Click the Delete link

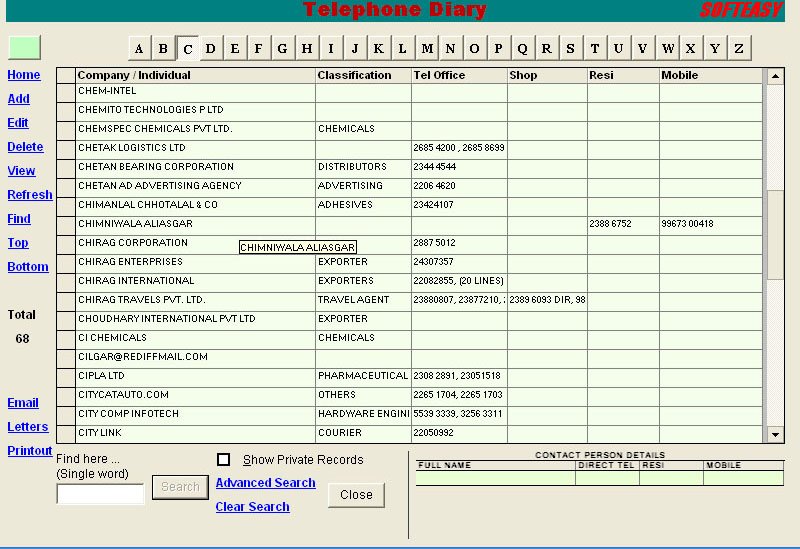(x=25, y=146)
